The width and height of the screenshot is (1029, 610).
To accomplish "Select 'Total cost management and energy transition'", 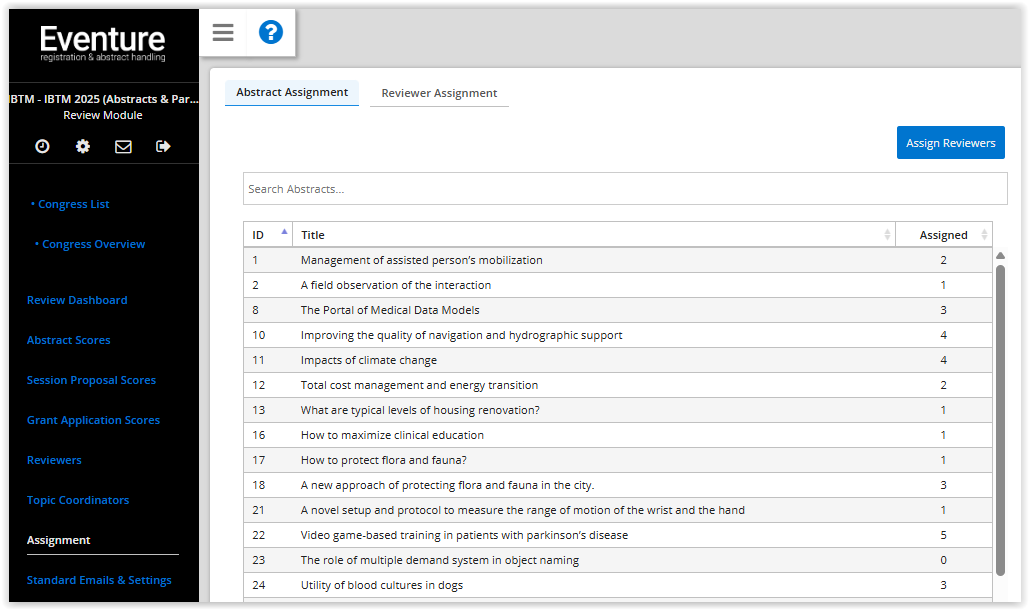I will (618, 385).
